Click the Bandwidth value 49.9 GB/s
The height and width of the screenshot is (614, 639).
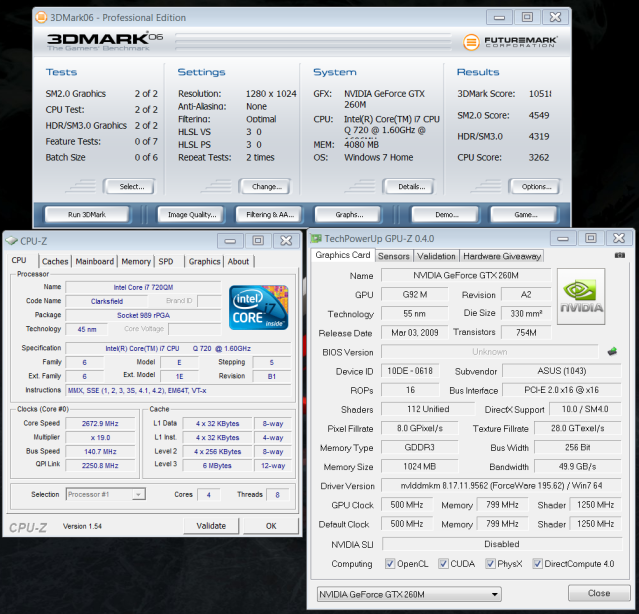[x=577, y=467]
